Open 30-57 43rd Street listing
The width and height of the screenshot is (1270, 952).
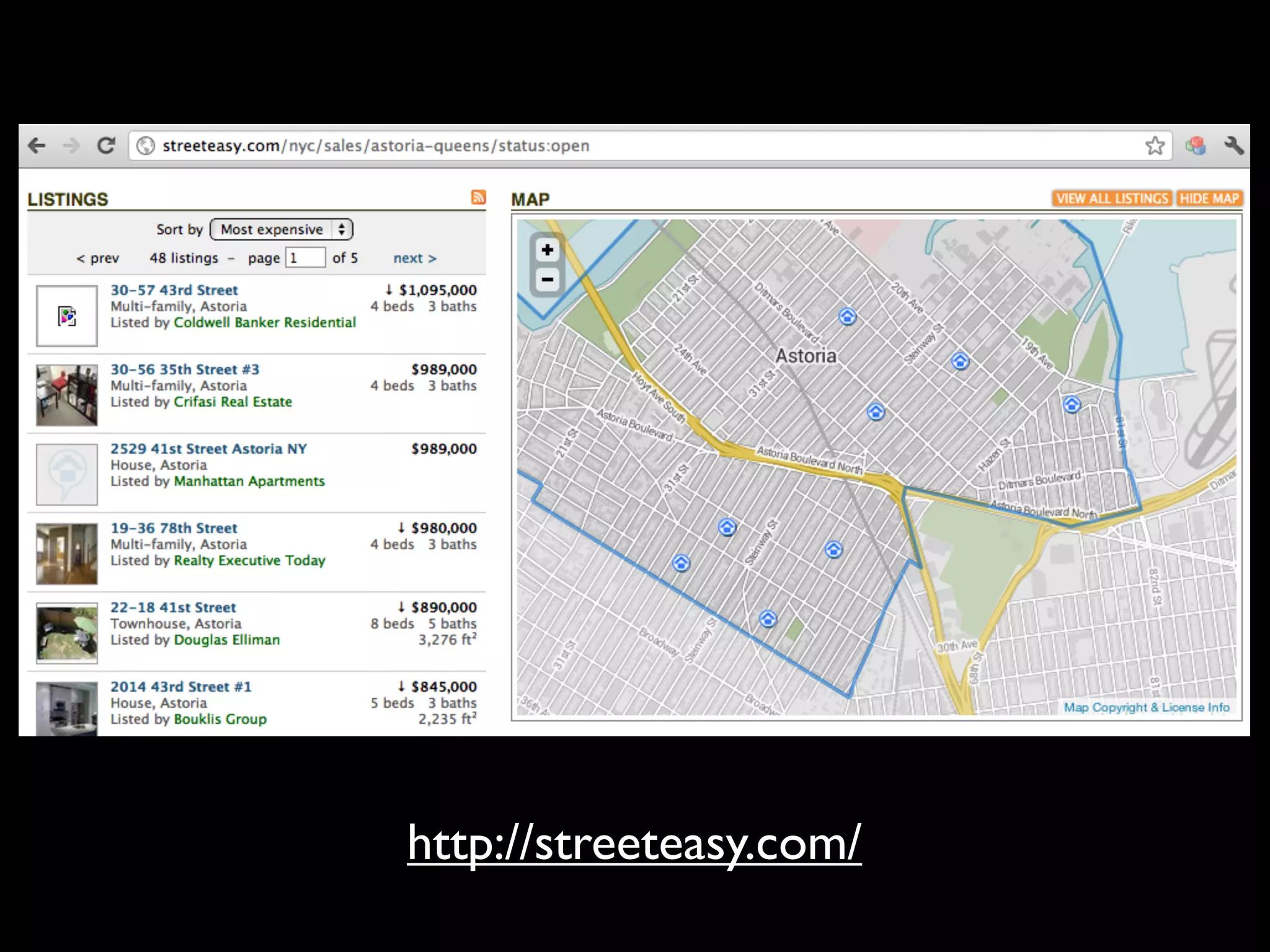[x=174, y=290]
